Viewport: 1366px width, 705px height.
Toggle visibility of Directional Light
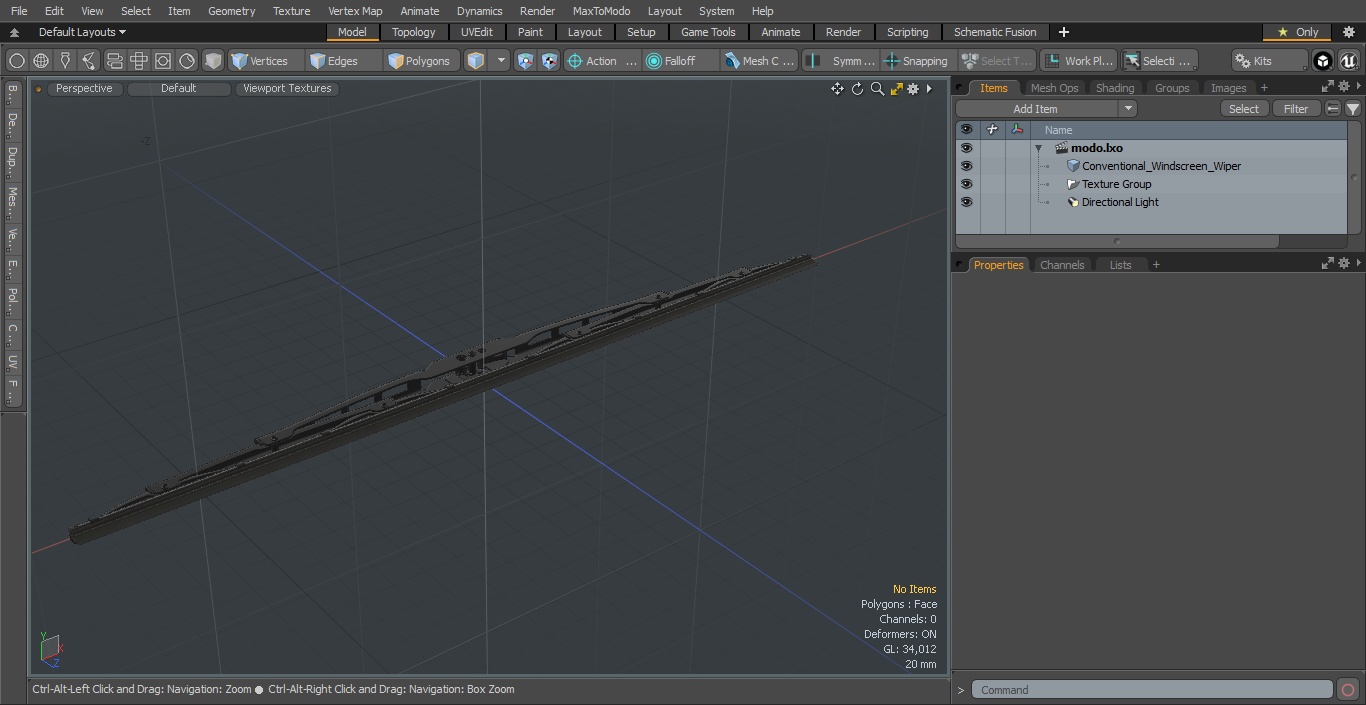[966, 202]
